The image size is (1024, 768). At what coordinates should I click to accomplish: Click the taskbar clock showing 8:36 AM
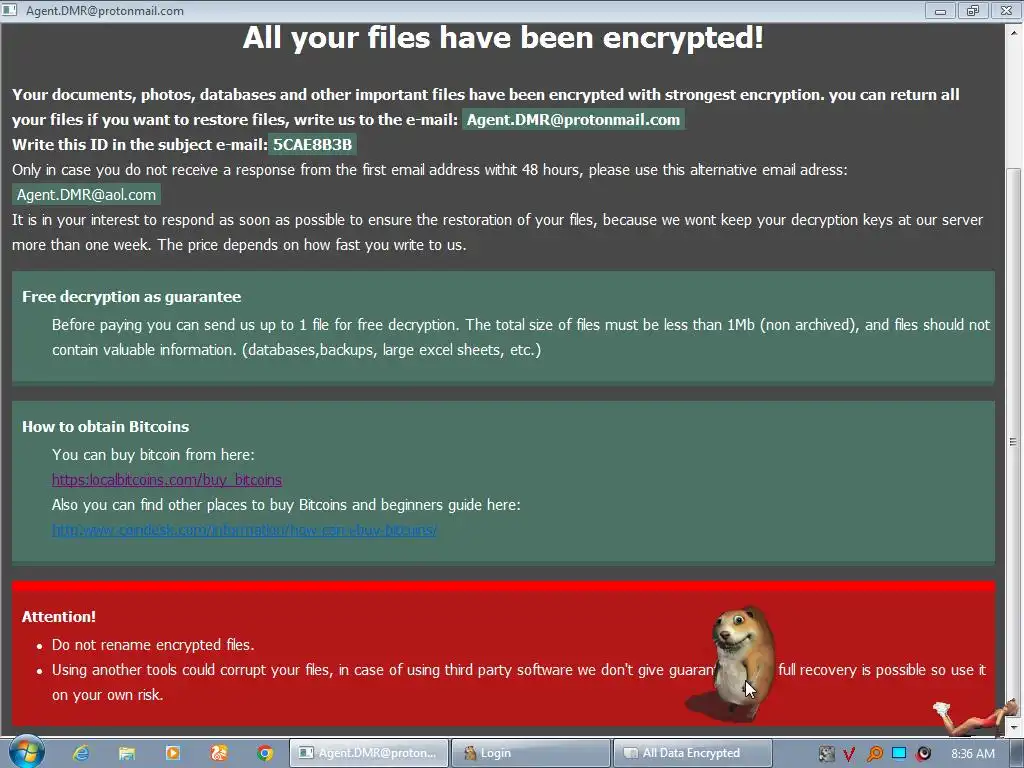973,754
